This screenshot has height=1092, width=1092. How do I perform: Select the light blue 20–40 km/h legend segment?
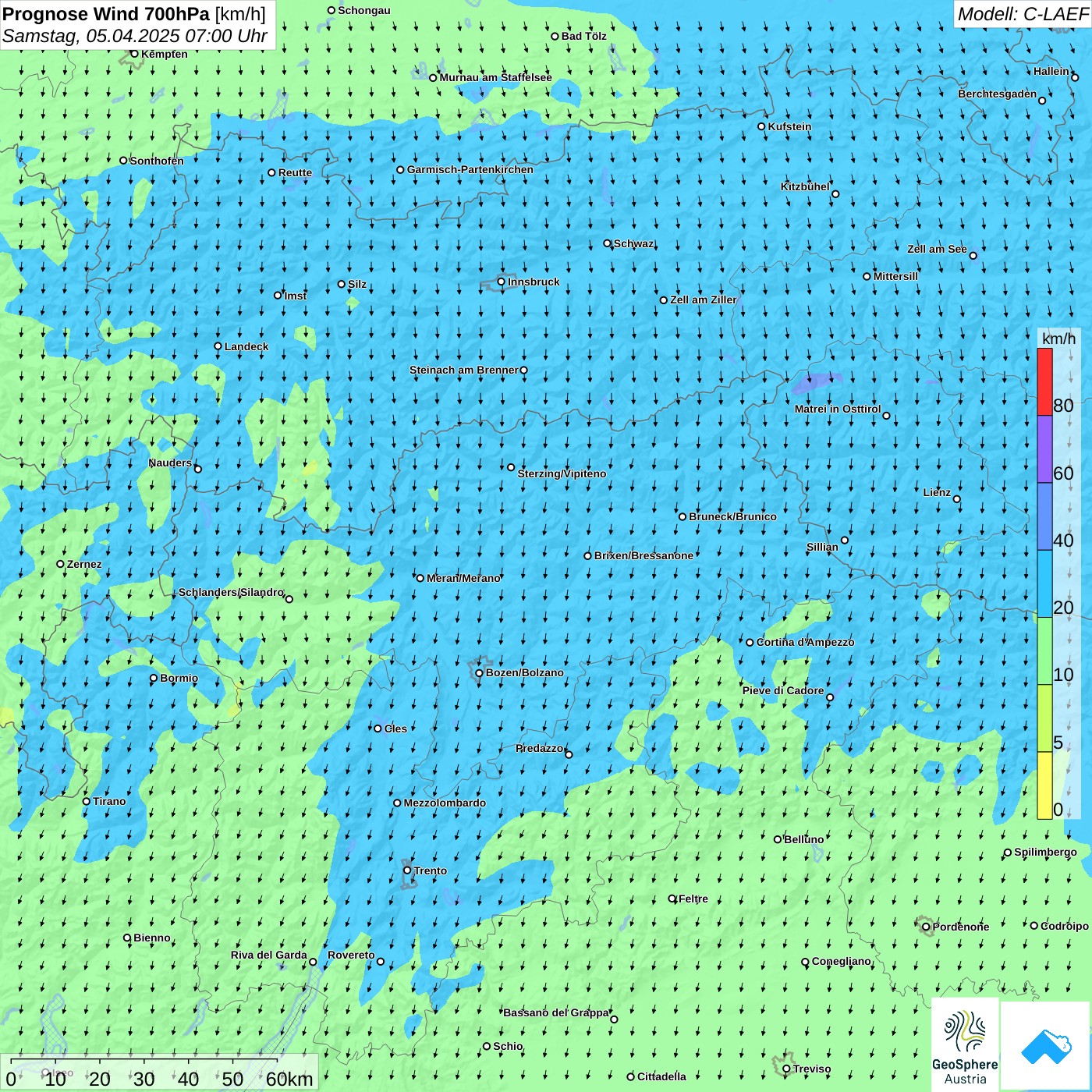tap(1044, 583)
